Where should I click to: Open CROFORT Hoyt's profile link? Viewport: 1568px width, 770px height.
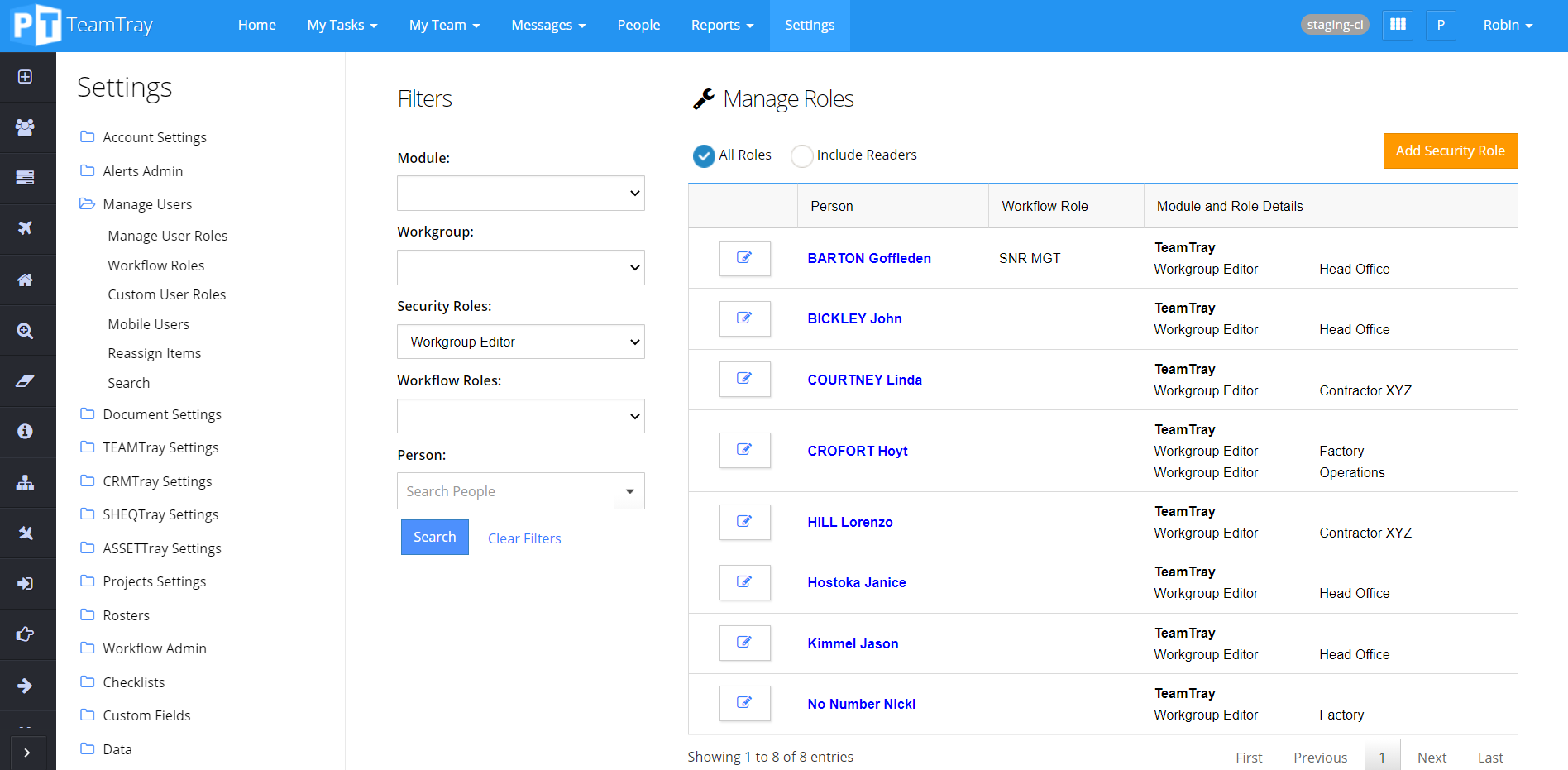(x=858, y=451)
